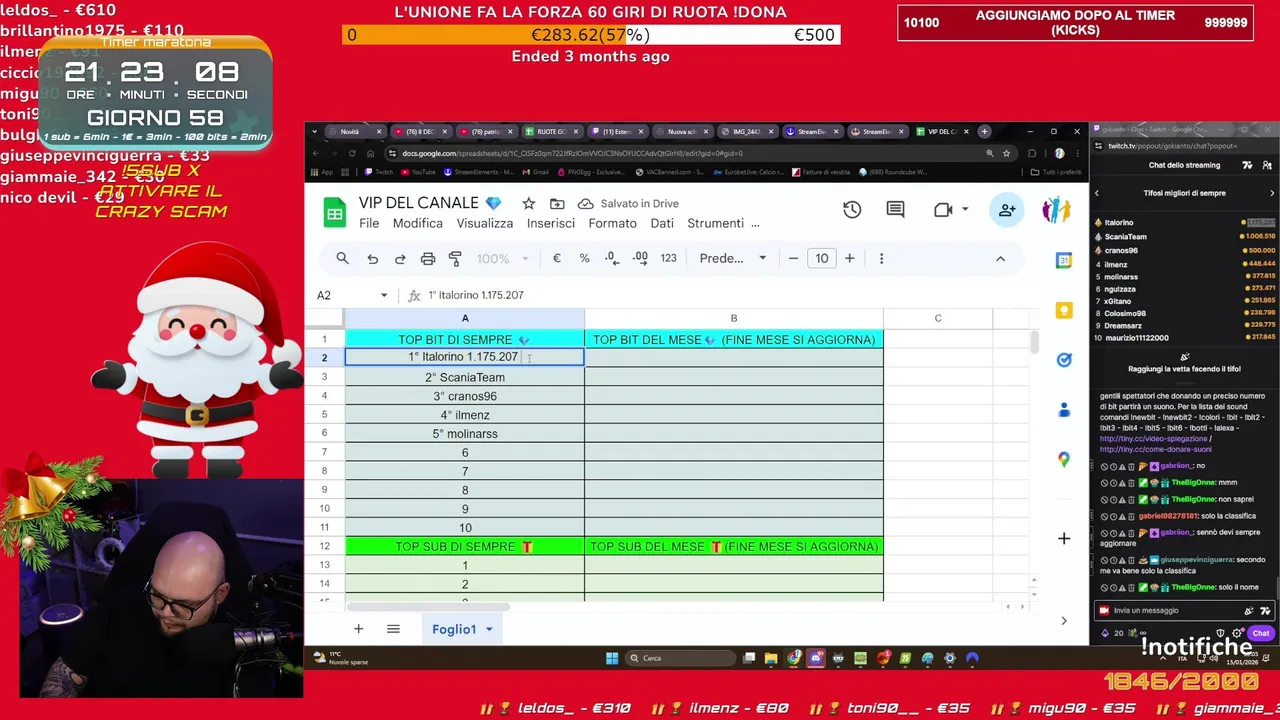Decrease font size with minus button

(793, 258)
